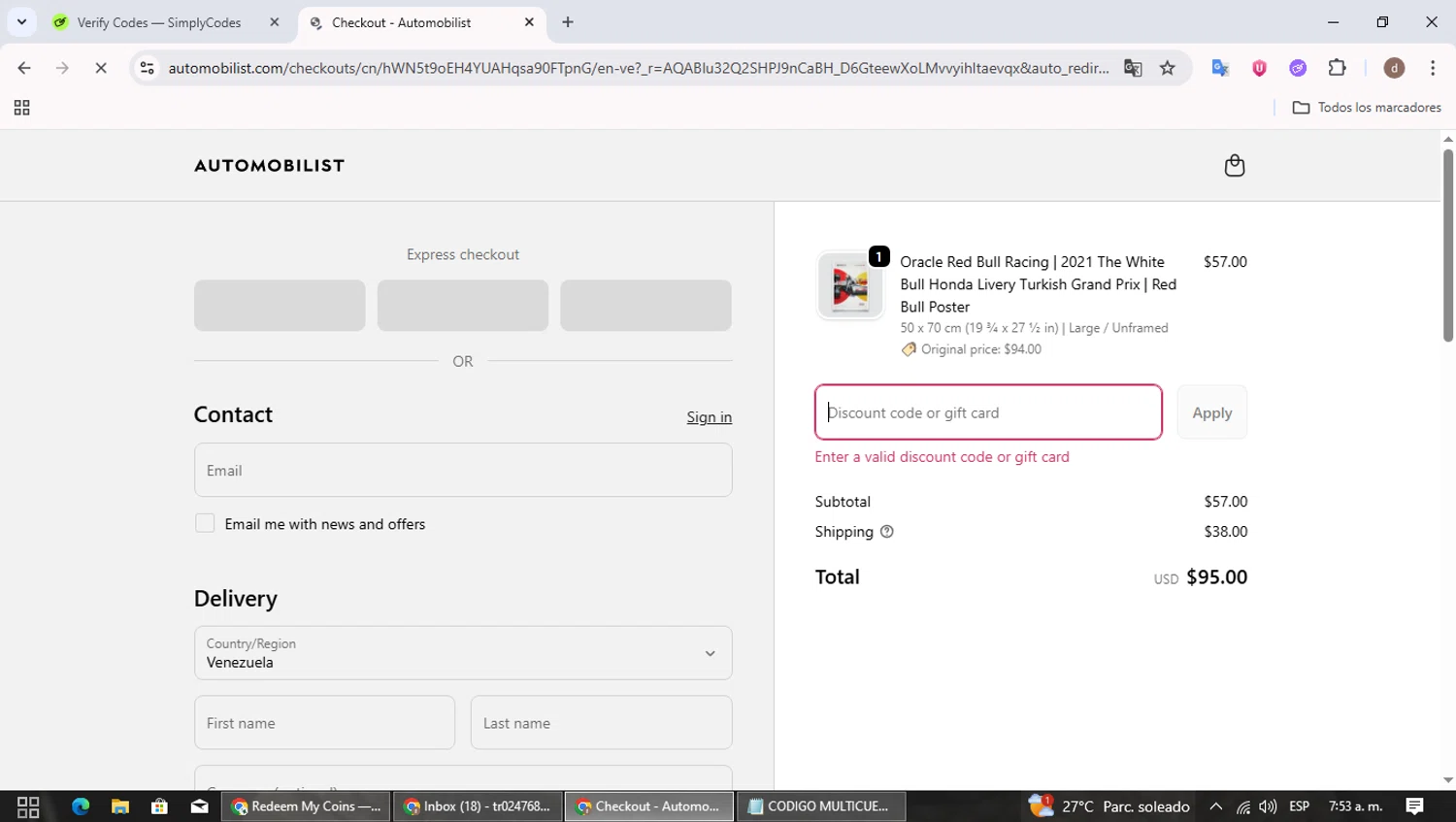The width and height of the screenshot is (1456, 822).
Task: Click the ESP language indicator
Action: coord(1299,806)
